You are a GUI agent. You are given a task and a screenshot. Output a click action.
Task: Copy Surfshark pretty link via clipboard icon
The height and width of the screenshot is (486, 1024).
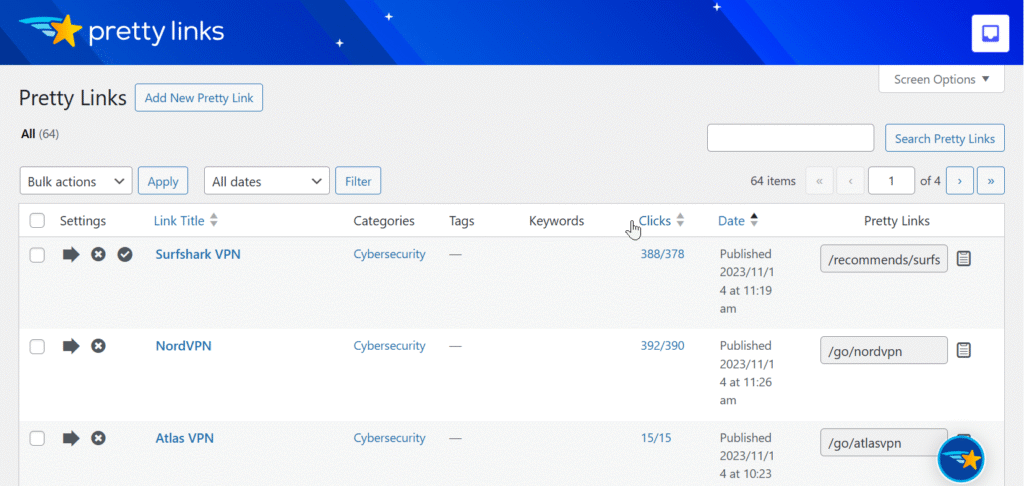(964, 259)
